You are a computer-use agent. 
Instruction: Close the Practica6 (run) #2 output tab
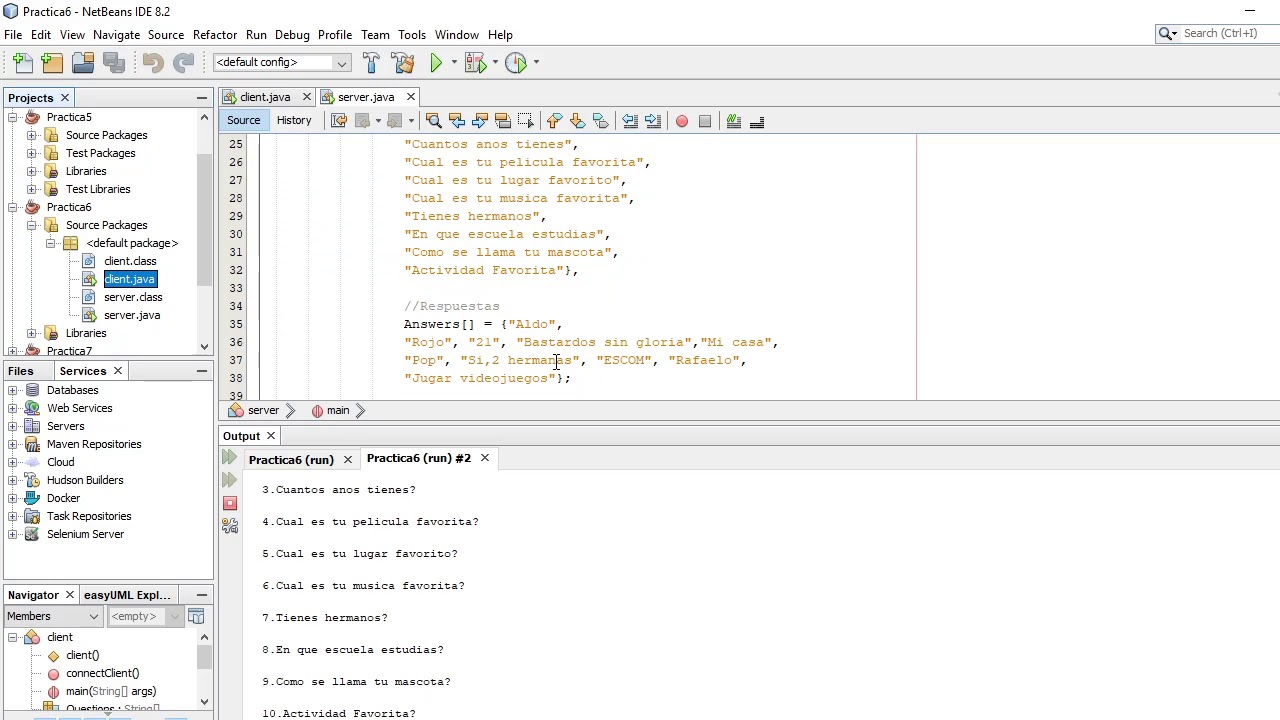click(484, 458)
